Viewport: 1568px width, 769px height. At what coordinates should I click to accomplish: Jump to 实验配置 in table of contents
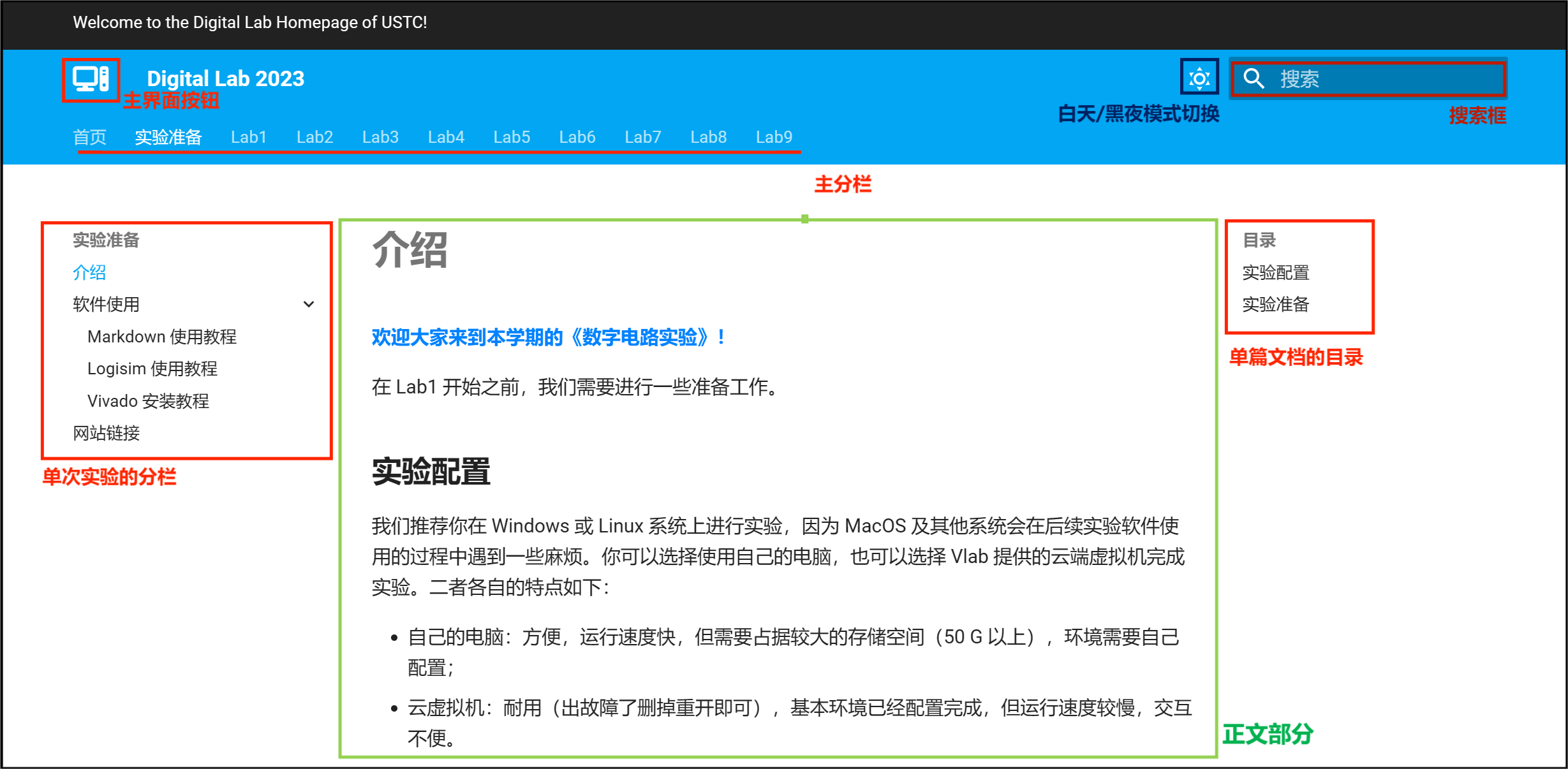point(1276,272)
